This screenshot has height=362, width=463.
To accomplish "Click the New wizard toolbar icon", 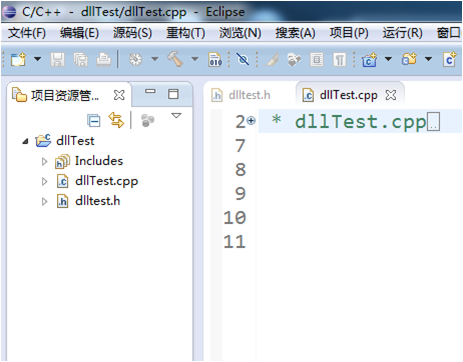I will coord(18,59).
